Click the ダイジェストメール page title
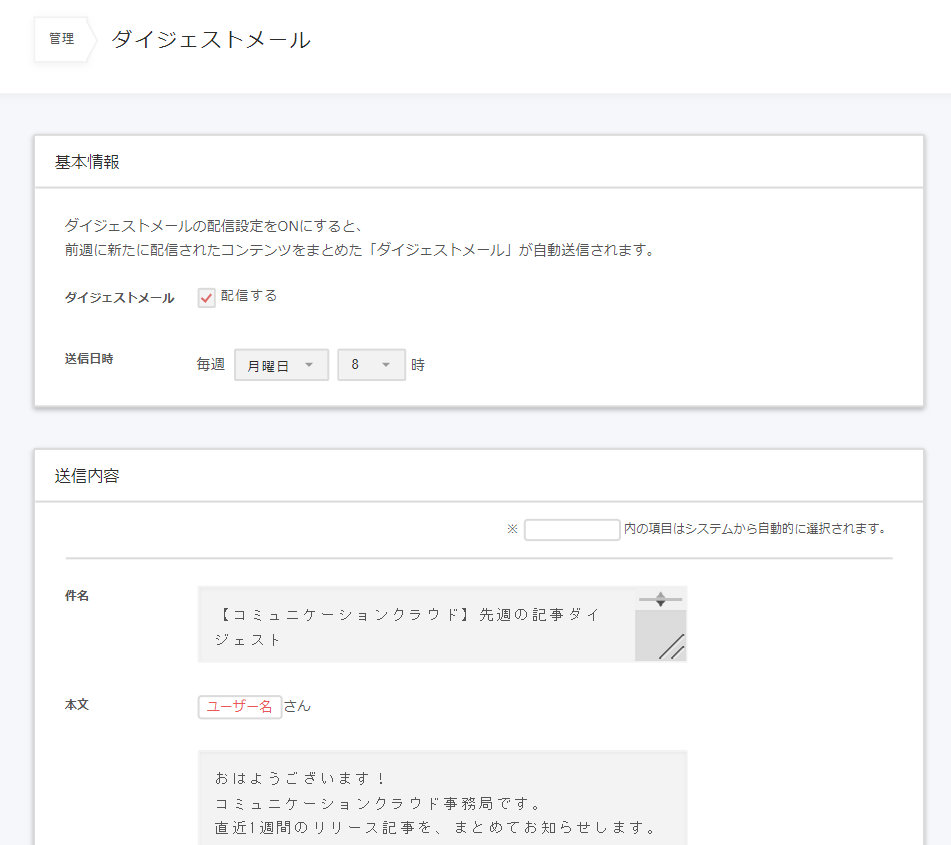 tap(211, 40)
